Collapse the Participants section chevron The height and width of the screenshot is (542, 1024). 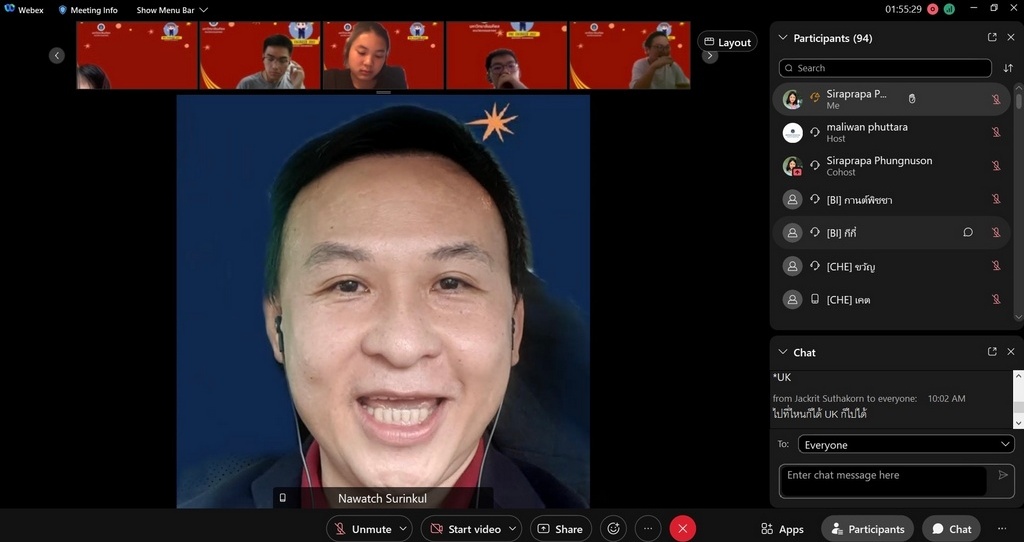[782, 38]
